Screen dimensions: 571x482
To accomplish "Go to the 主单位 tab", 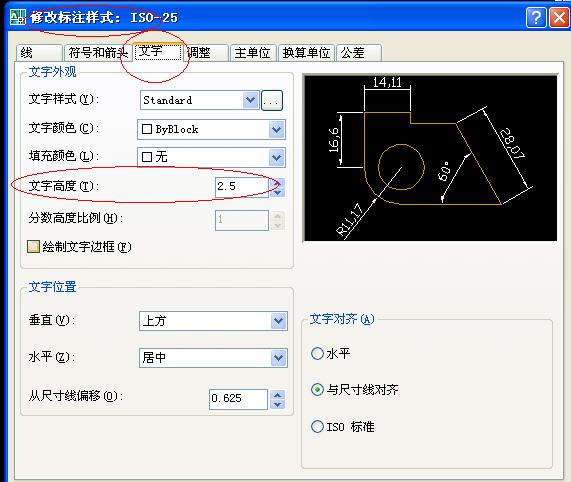I will click(x=252, y=53).
